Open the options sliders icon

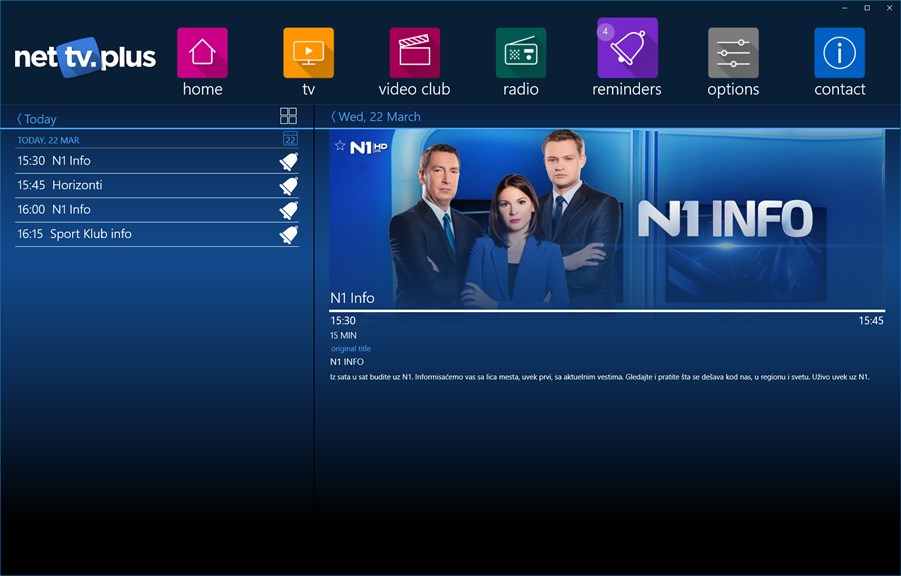pyautogui.click(x=733, y=52)
